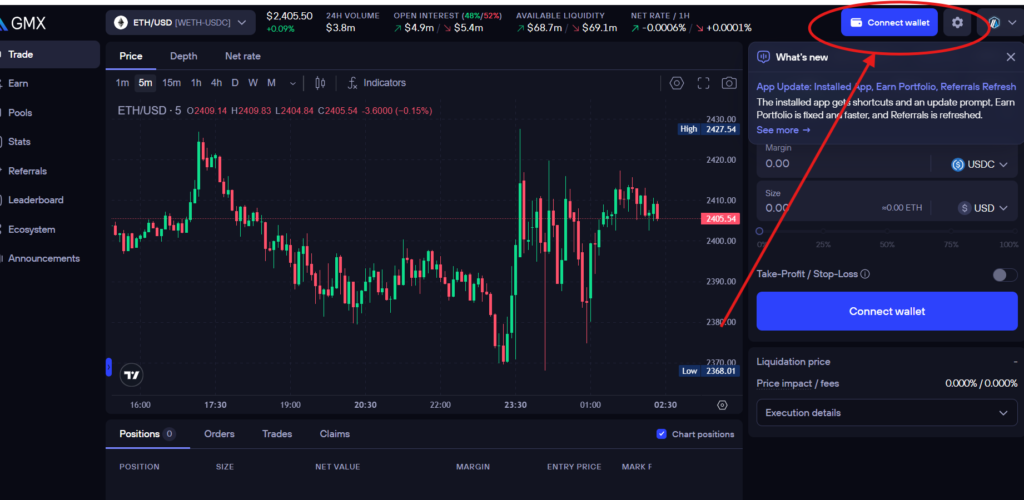
Task: Toggle Take-Profit / Stop-Loss switch
Action: click(1005, 275)
